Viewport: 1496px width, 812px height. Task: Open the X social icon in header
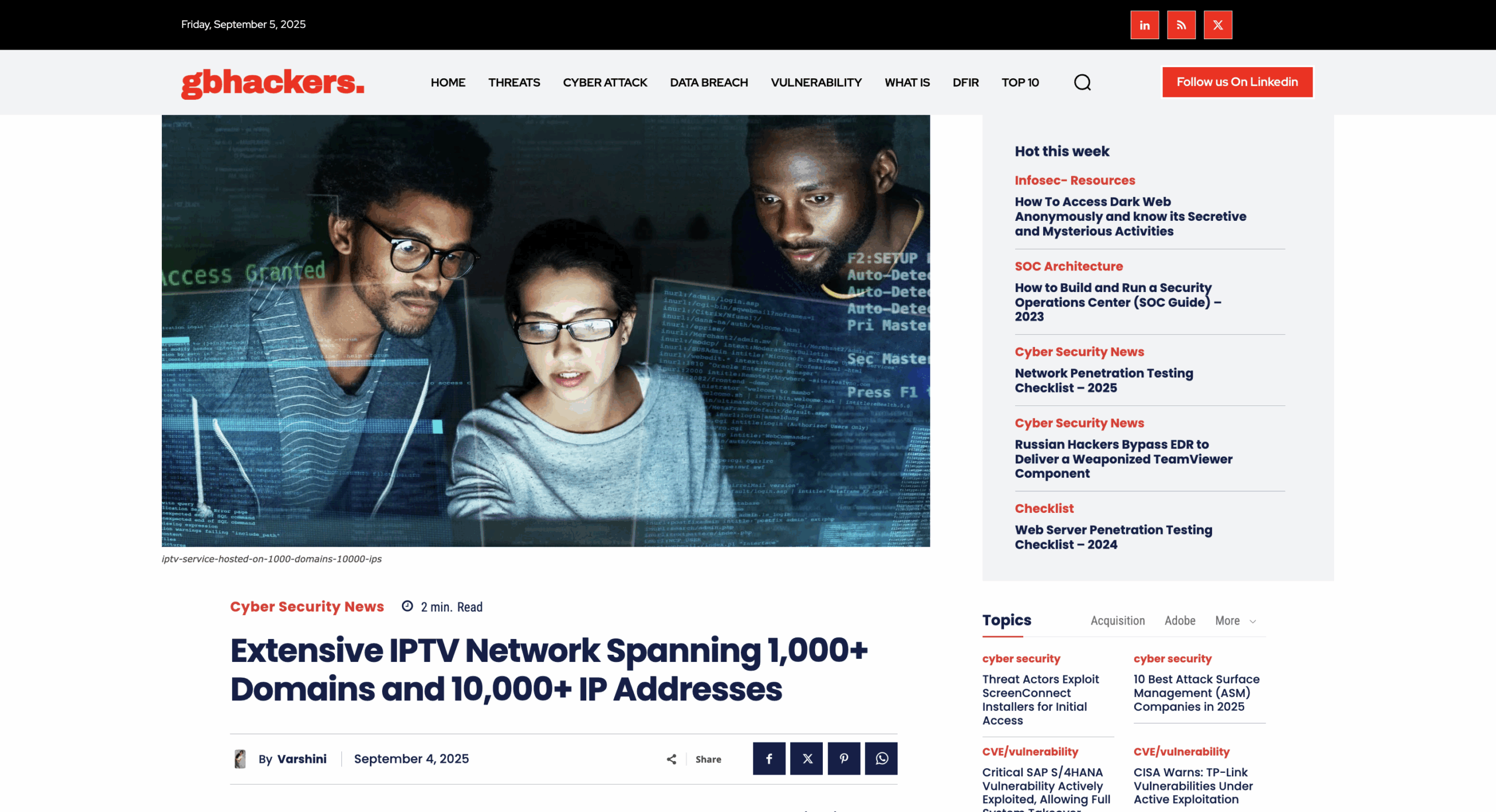(1218, 25)
